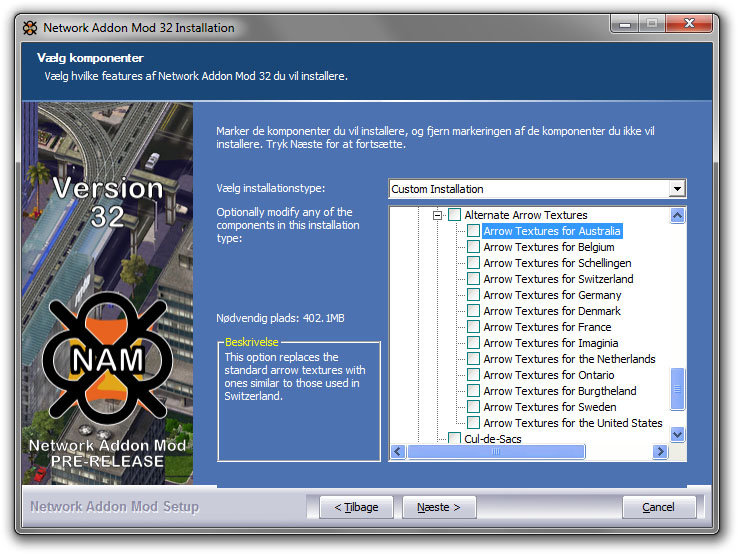Click the component list scroll down arrow
This screenshot has width=738, height=554.
(x=677, y=434)
